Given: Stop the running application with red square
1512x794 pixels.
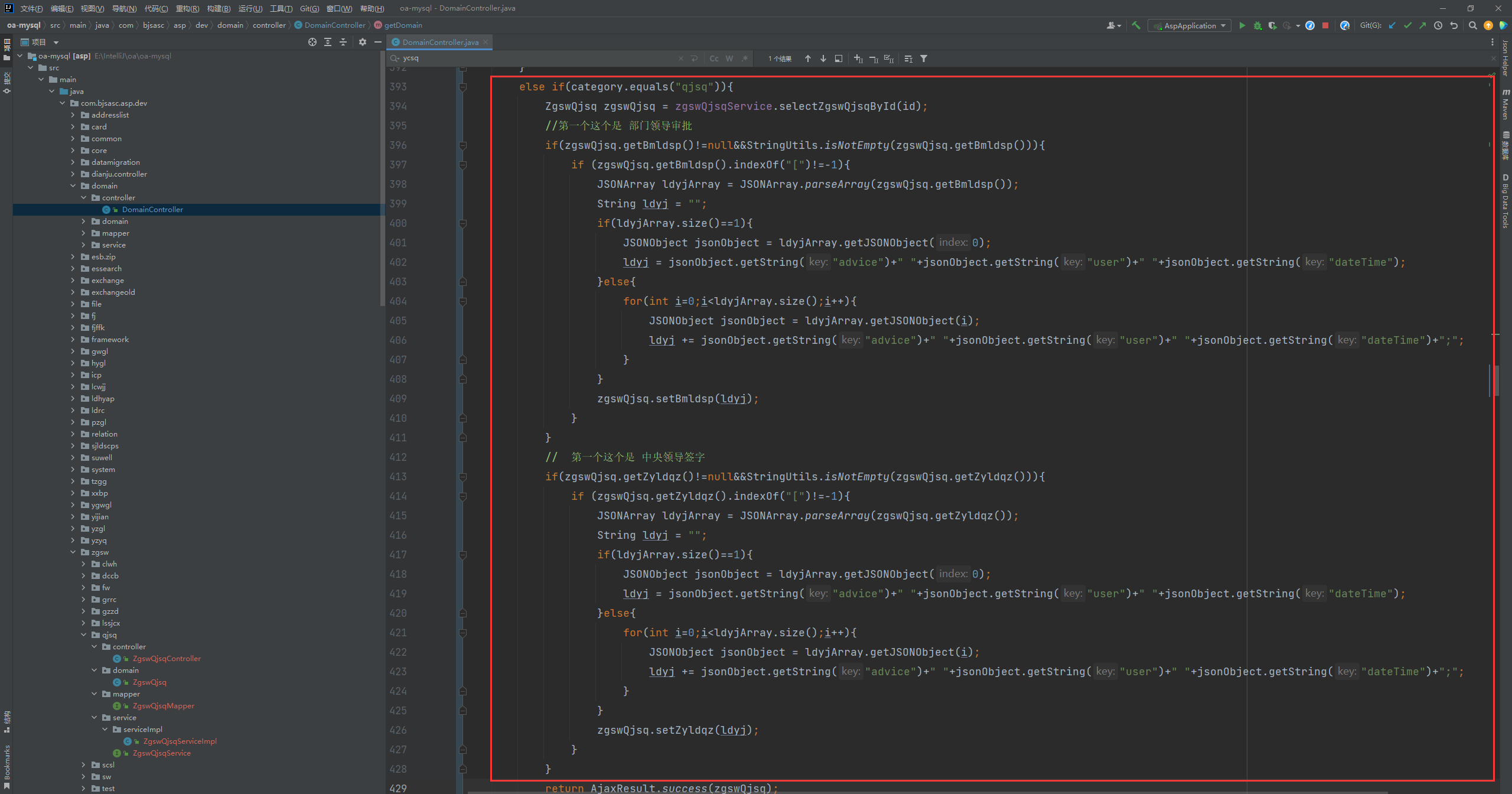Looking at the screenshot, I should click(x=1325, y=25).
